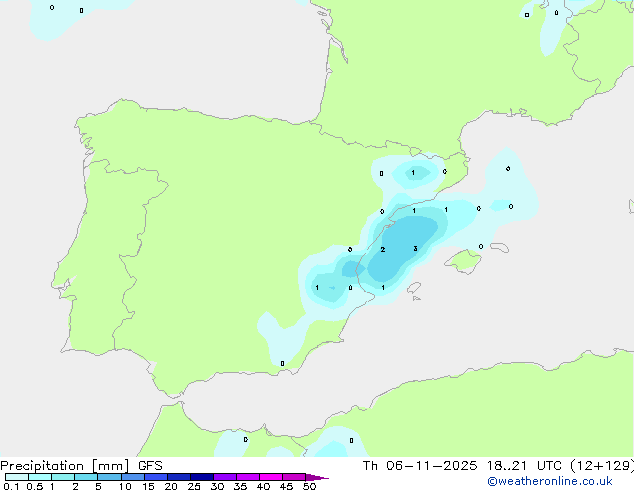Click the legend label '35'
634x490 pixels.
240,486
